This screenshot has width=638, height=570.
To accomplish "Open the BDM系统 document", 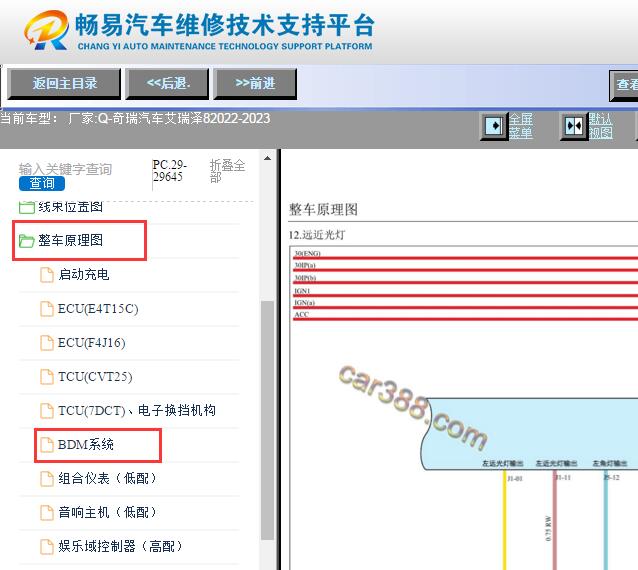I will pyautogui.click(x=85, y=445).
